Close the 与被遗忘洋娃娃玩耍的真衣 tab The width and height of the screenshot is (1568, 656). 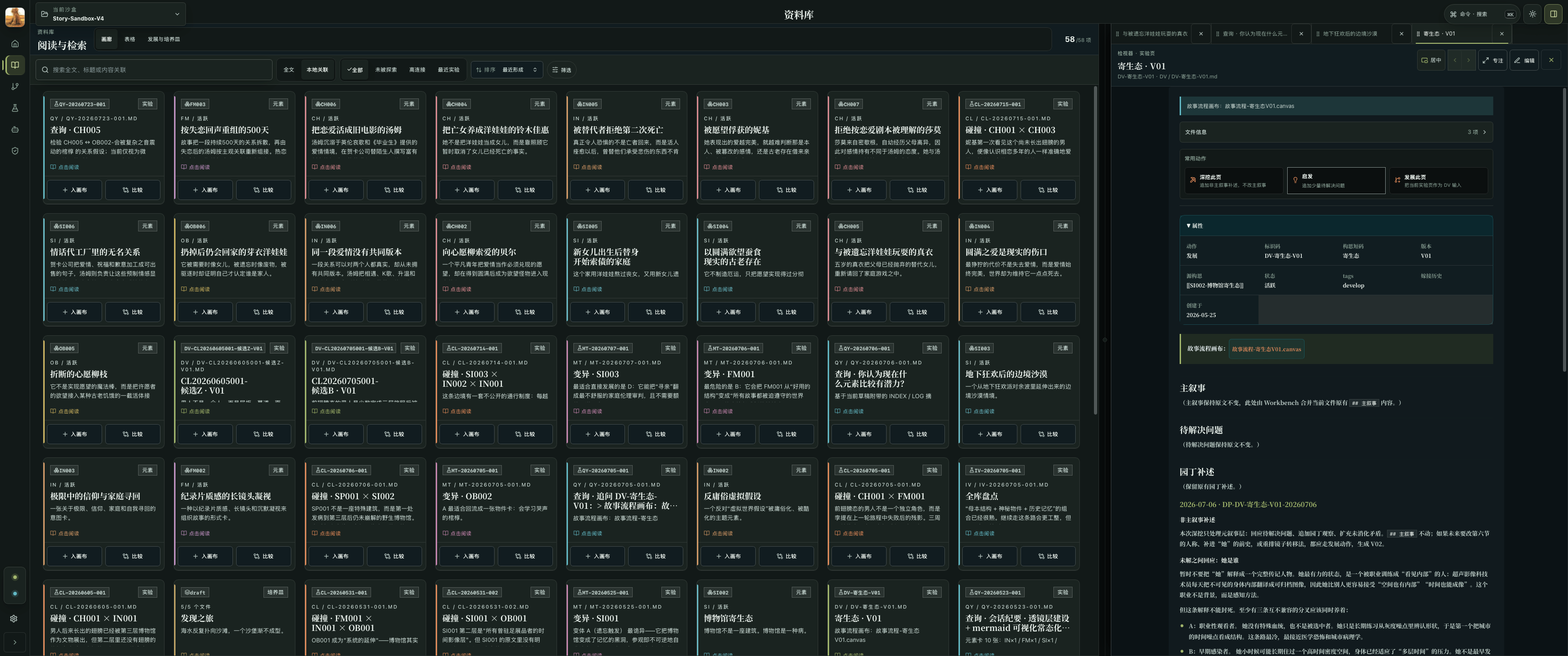(x=1201, y=33)
